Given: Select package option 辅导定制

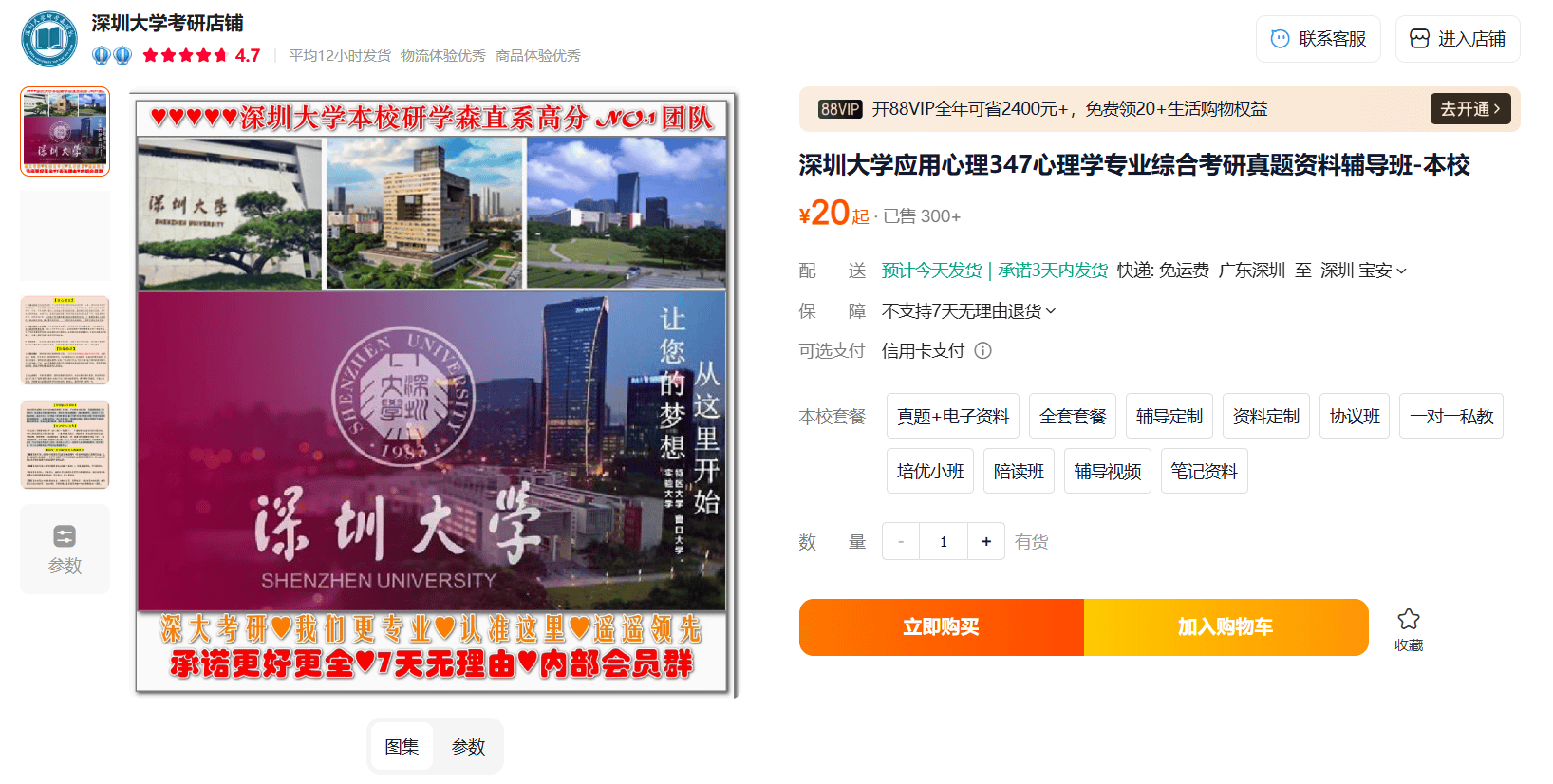Looking at the screenshot, I should (1169, 416).
